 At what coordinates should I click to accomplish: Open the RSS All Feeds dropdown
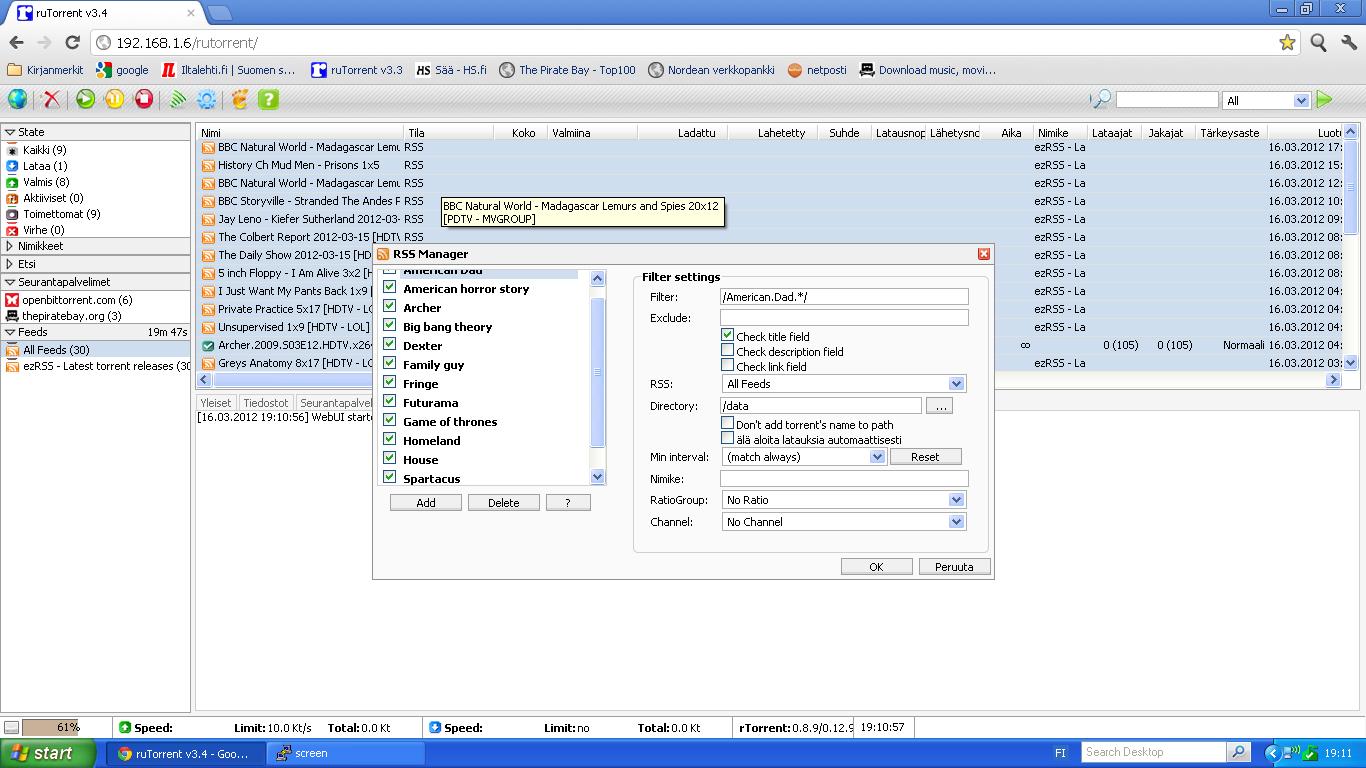[843, 384]
